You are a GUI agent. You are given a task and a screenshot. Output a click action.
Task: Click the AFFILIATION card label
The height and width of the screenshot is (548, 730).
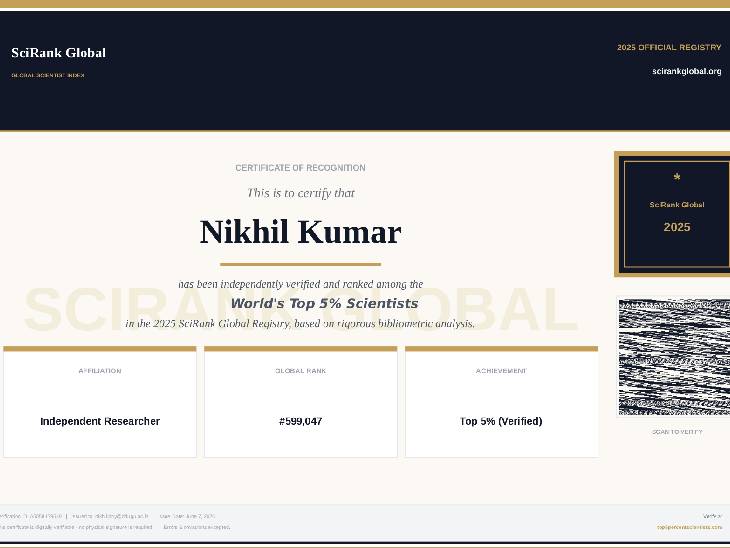coord(100,371)
